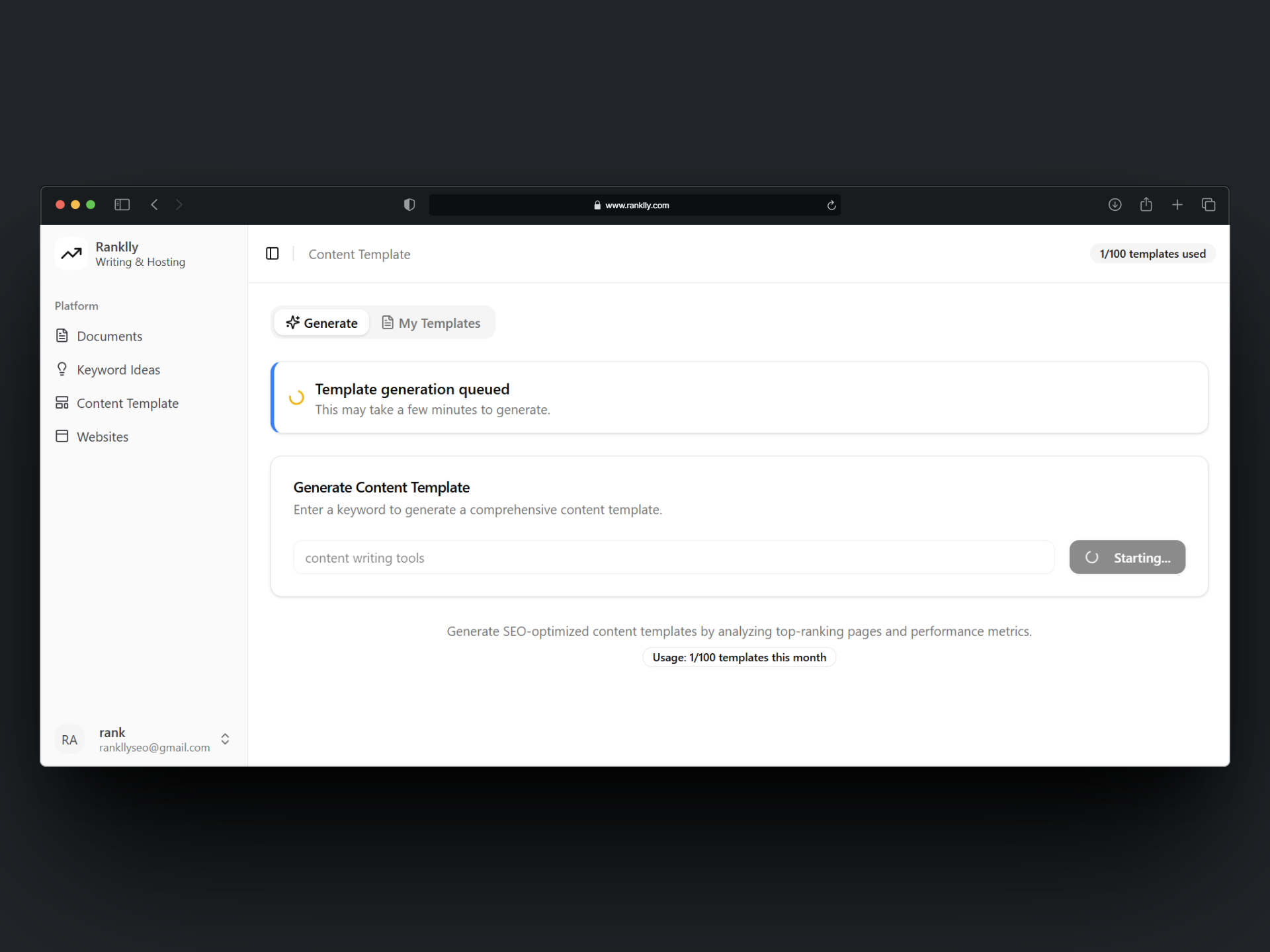Viewport: 1270px width, 952px height.
Task: Click the RA user avatar
Action: tap(69, 740)
